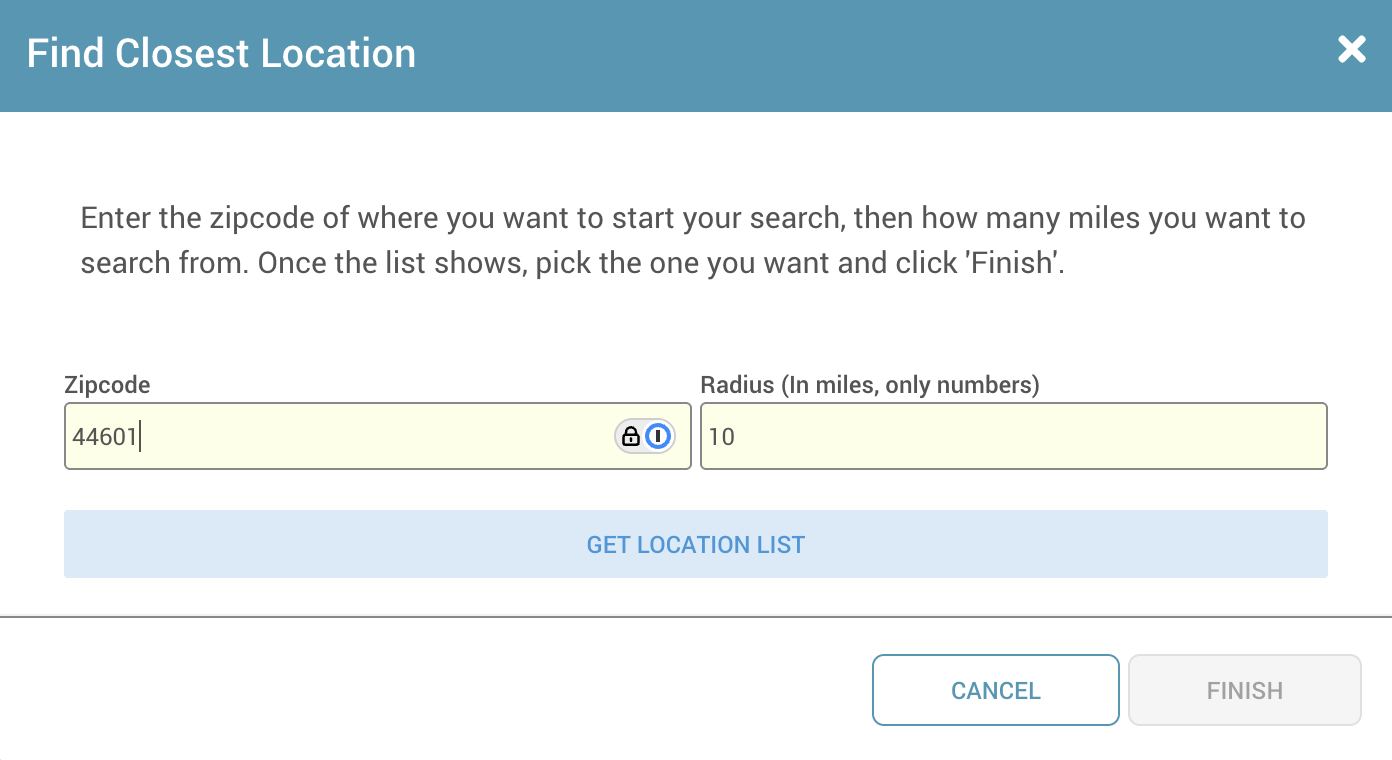Place cursor after 44601 in Zipcode
The height and width of the screenshot is (760, 1392).
[x=139, y=437]
